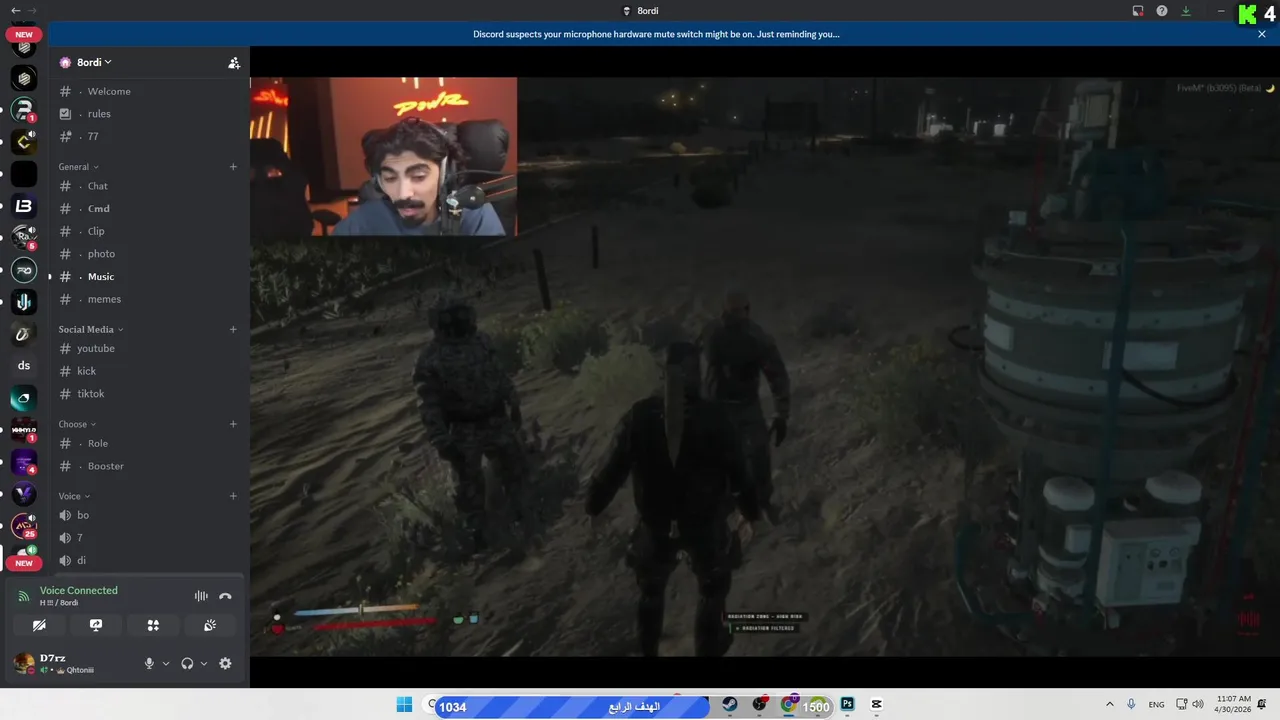
Task: Create channel in Social Media category
Action: click(x=233, y=329)
